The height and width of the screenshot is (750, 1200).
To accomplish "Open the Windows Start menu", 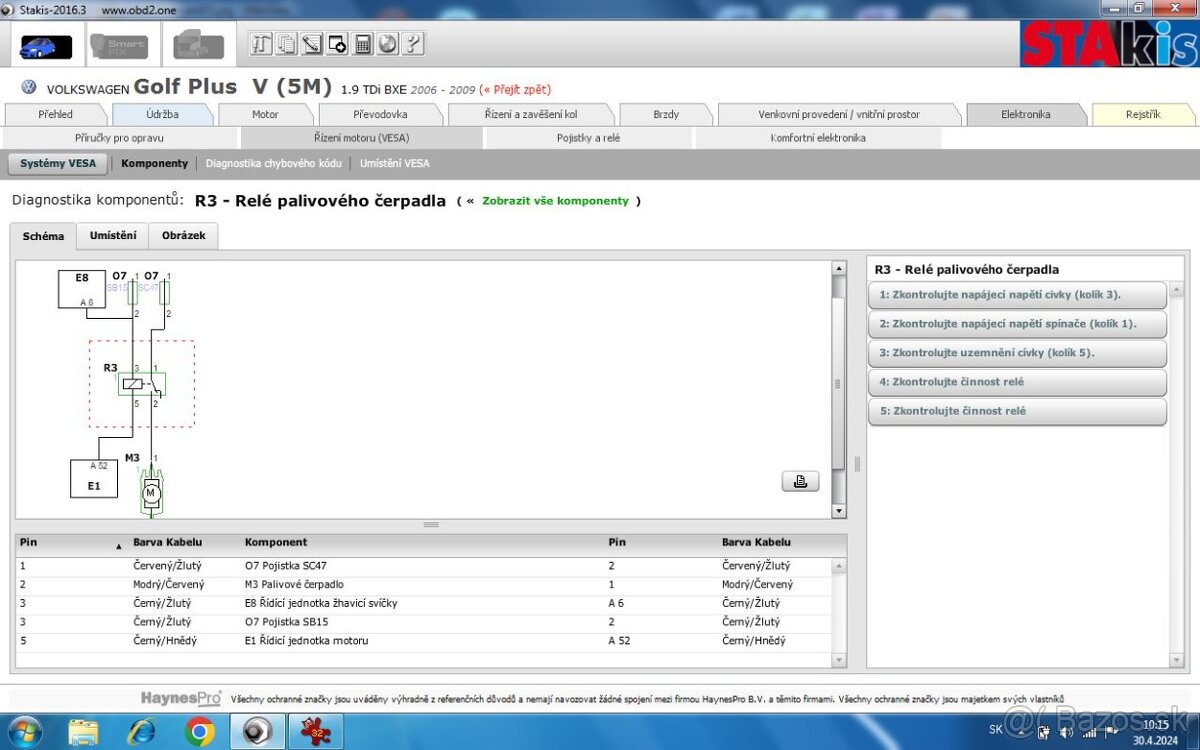I will pos(25,732).
